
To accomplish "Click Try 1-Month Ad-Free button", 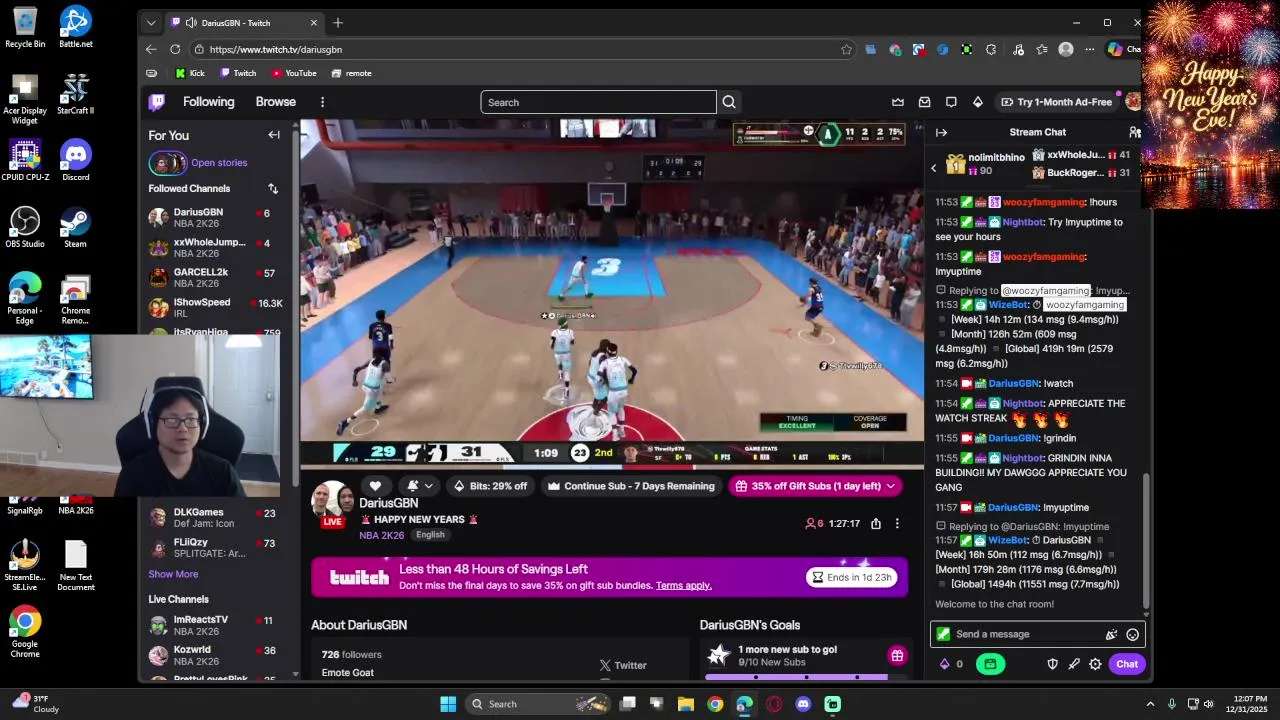I will click(x=1056, y=102).
